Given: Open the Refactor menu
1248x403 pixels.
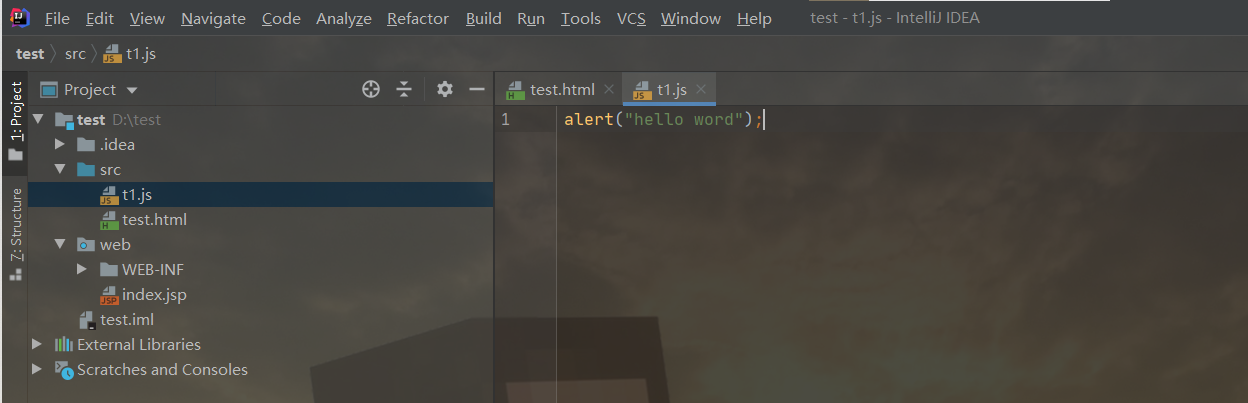Looking at the screenshot, I should (418, 19).
